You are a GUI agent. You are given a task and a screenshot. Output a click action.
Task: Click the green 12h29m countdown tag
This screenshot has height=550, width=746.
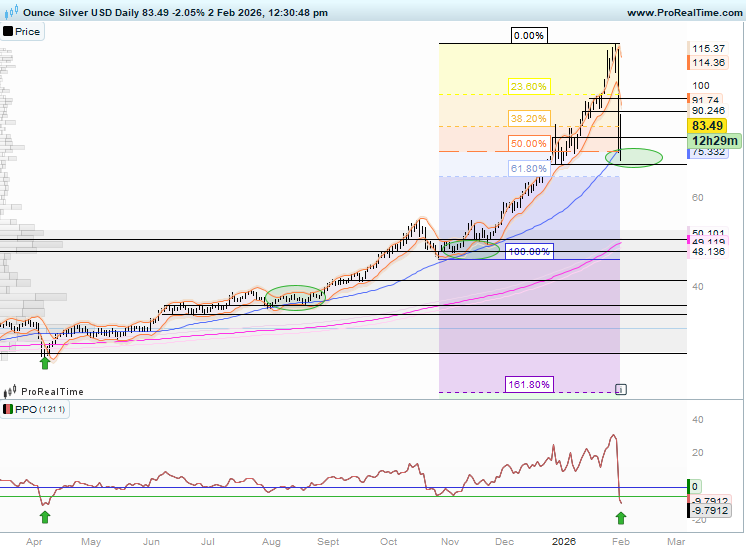(712, 142)
